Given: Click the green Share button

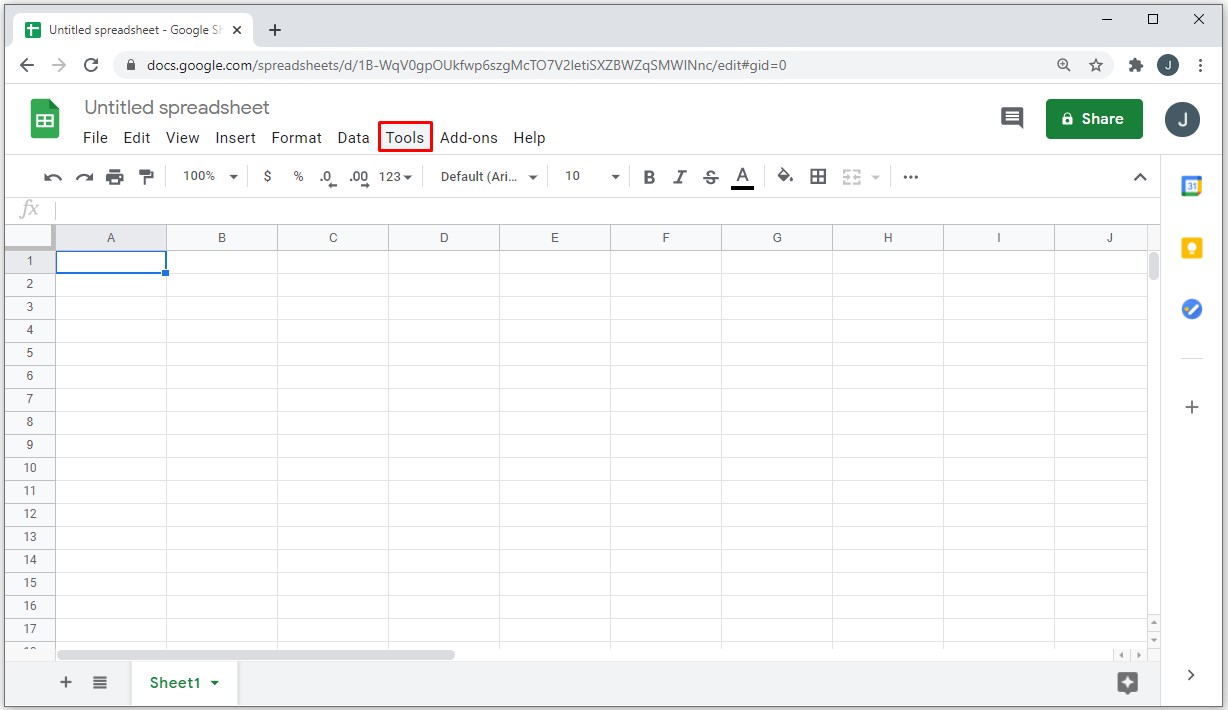Looking at the screenshot, I should click(x=1093, y=119).
